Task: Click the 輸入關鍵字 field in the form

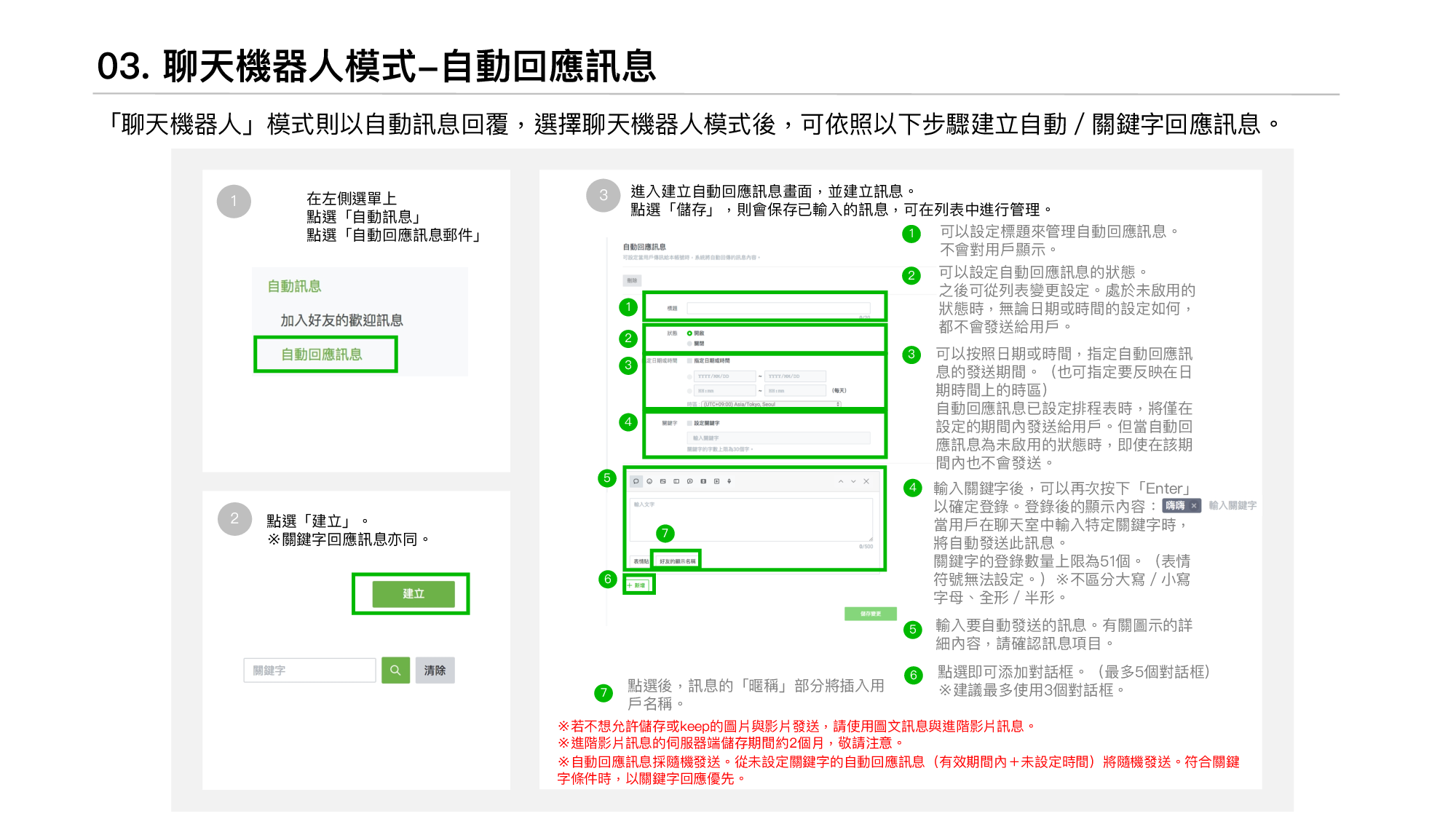Action: [x=778, y=438]
